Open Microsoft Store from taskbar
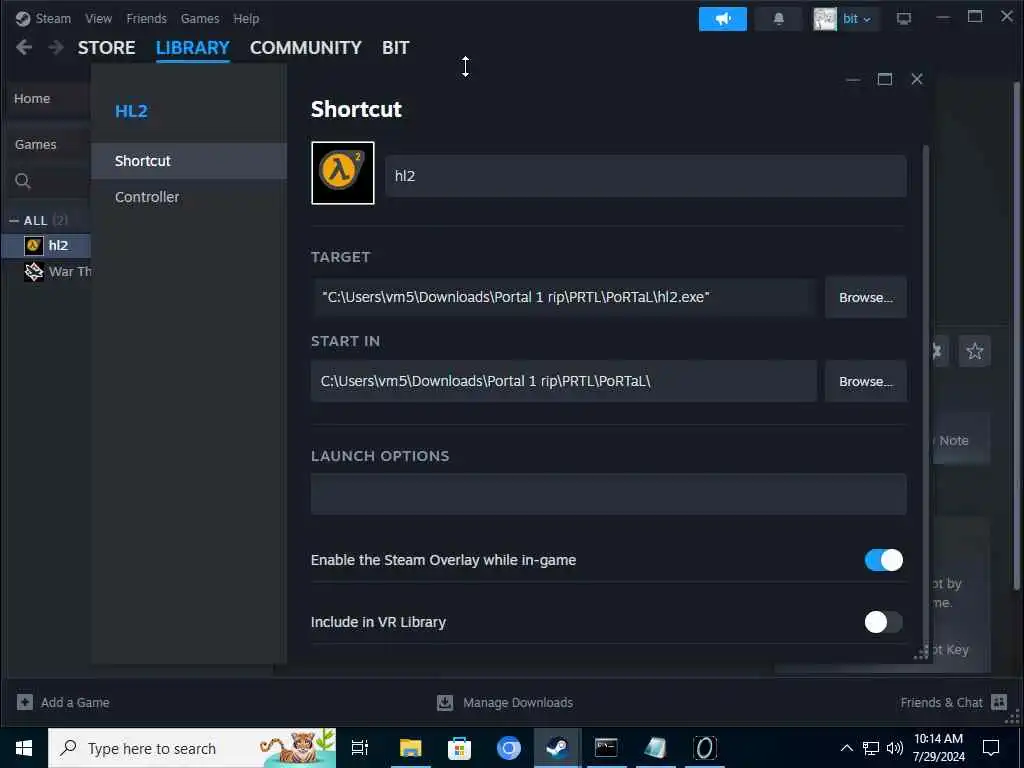This screenshot has height=768, width=1024. pos(459,748)
